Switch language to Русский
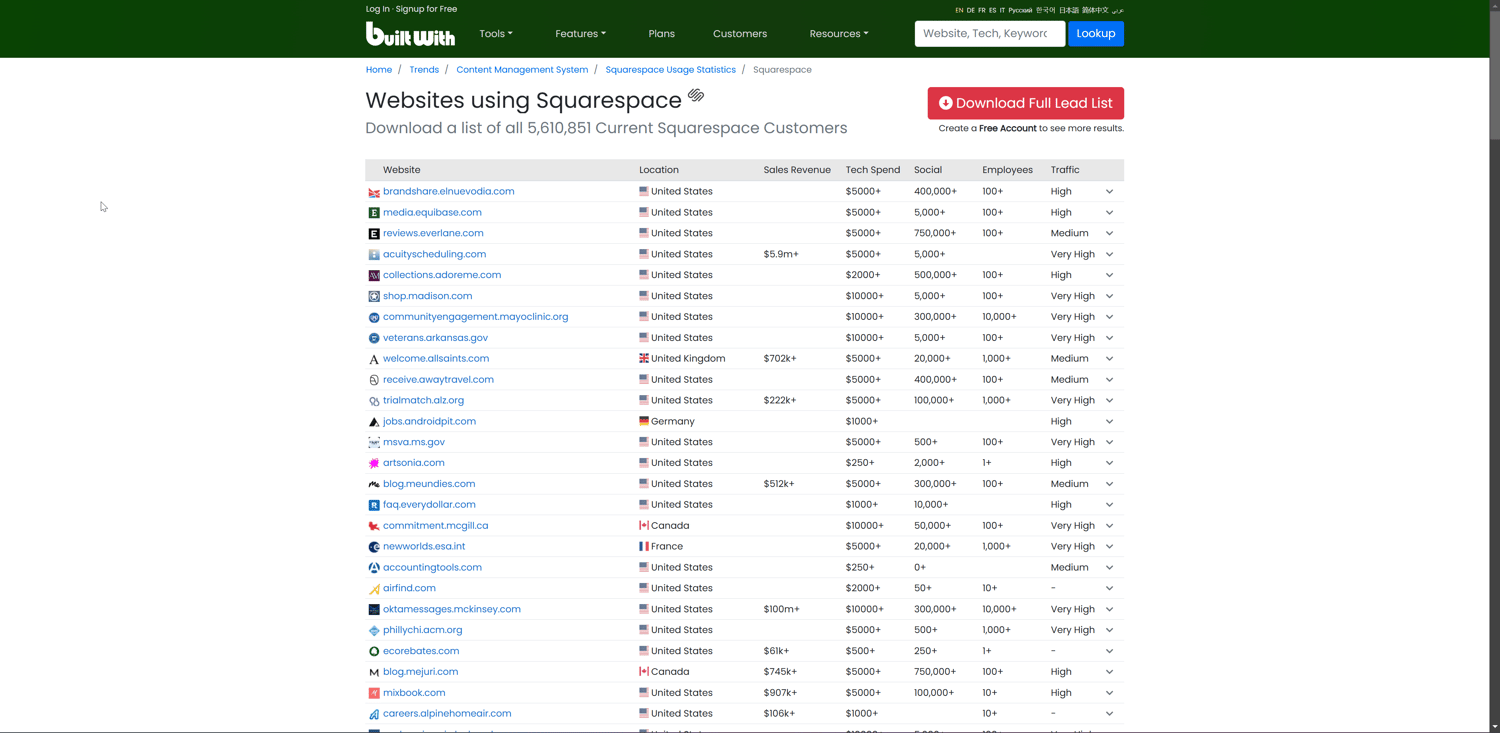 click(1020, 10)
